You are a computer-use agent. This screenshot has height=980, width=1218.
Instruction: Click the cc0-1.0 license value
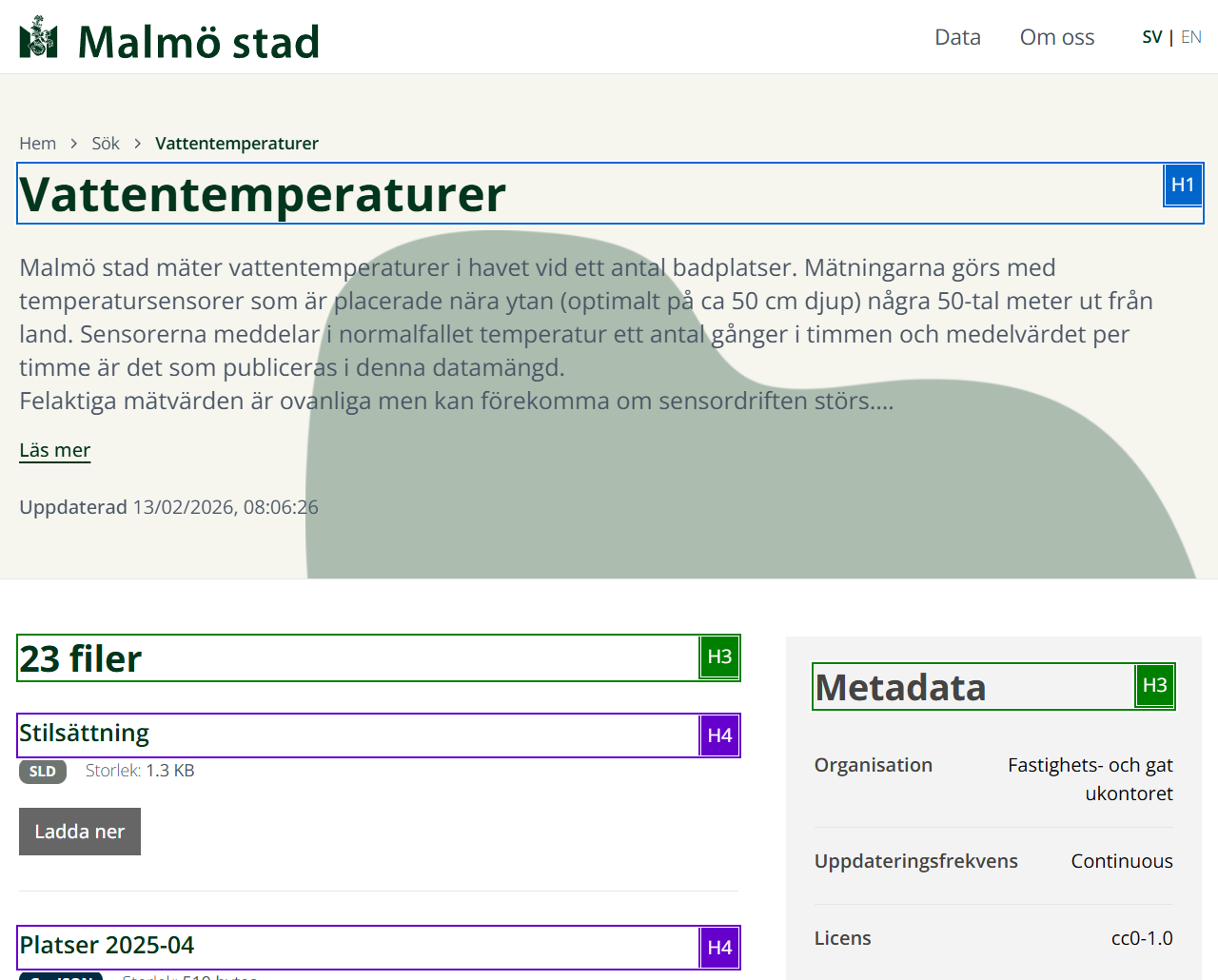pos(1142,938)
